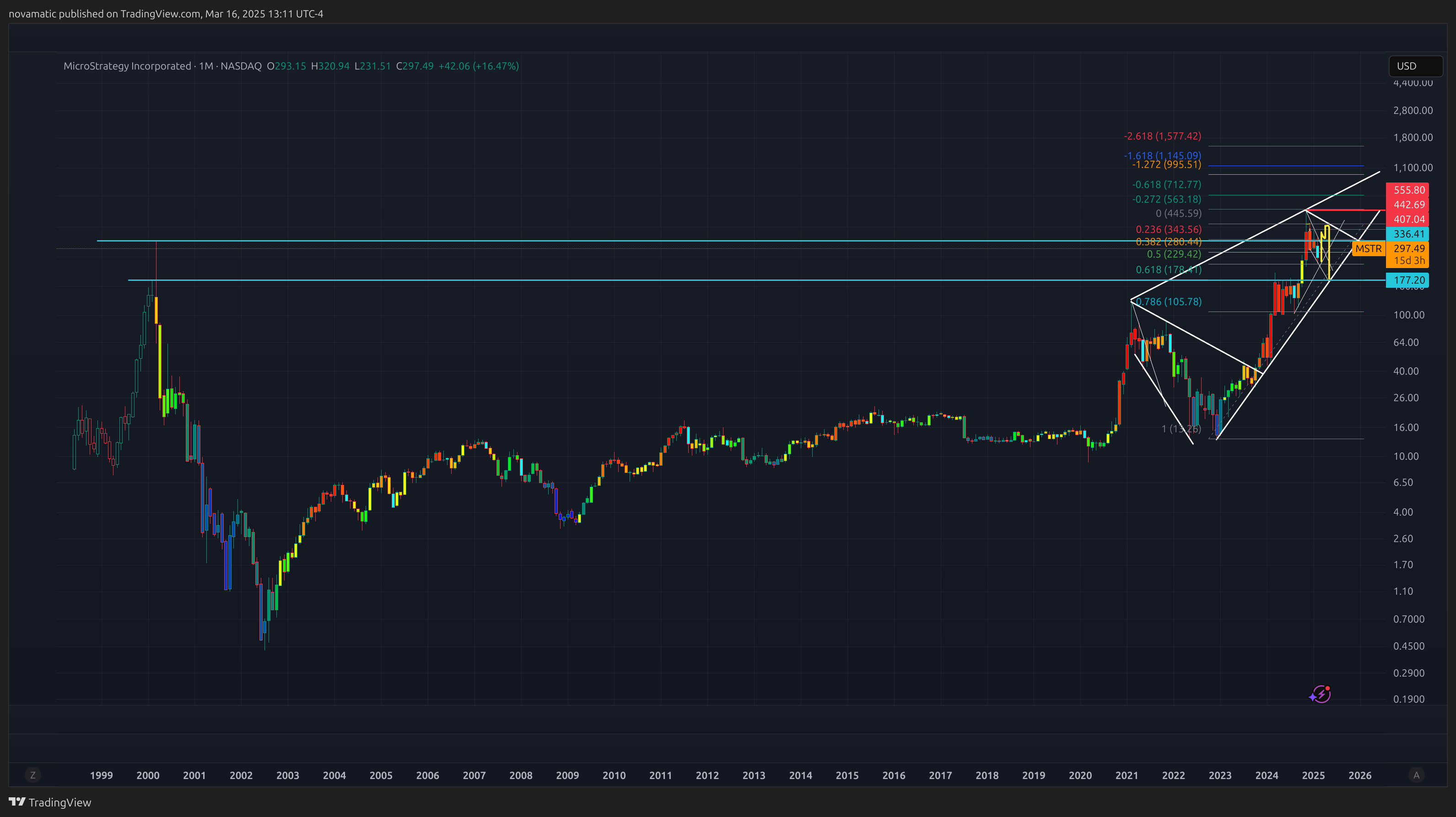
Task: Click 2005 on the time axis
Action: click(x=381, y=776)
